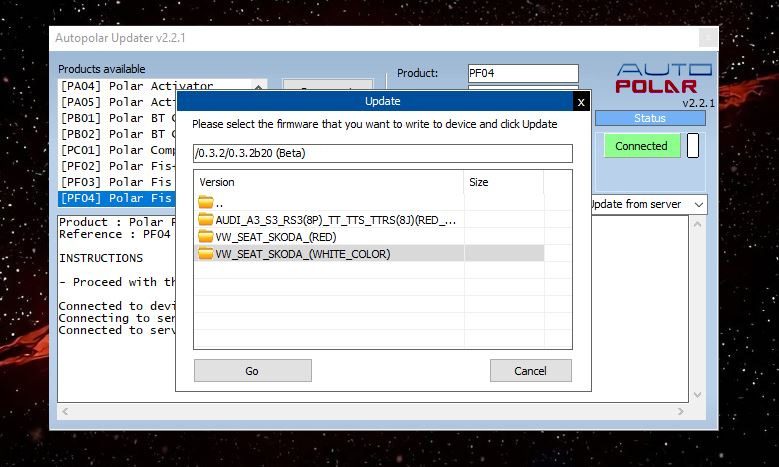
Task: Click folder icon of VW_SEAT_SKODA_(RED)
Action: coord(205,236)
